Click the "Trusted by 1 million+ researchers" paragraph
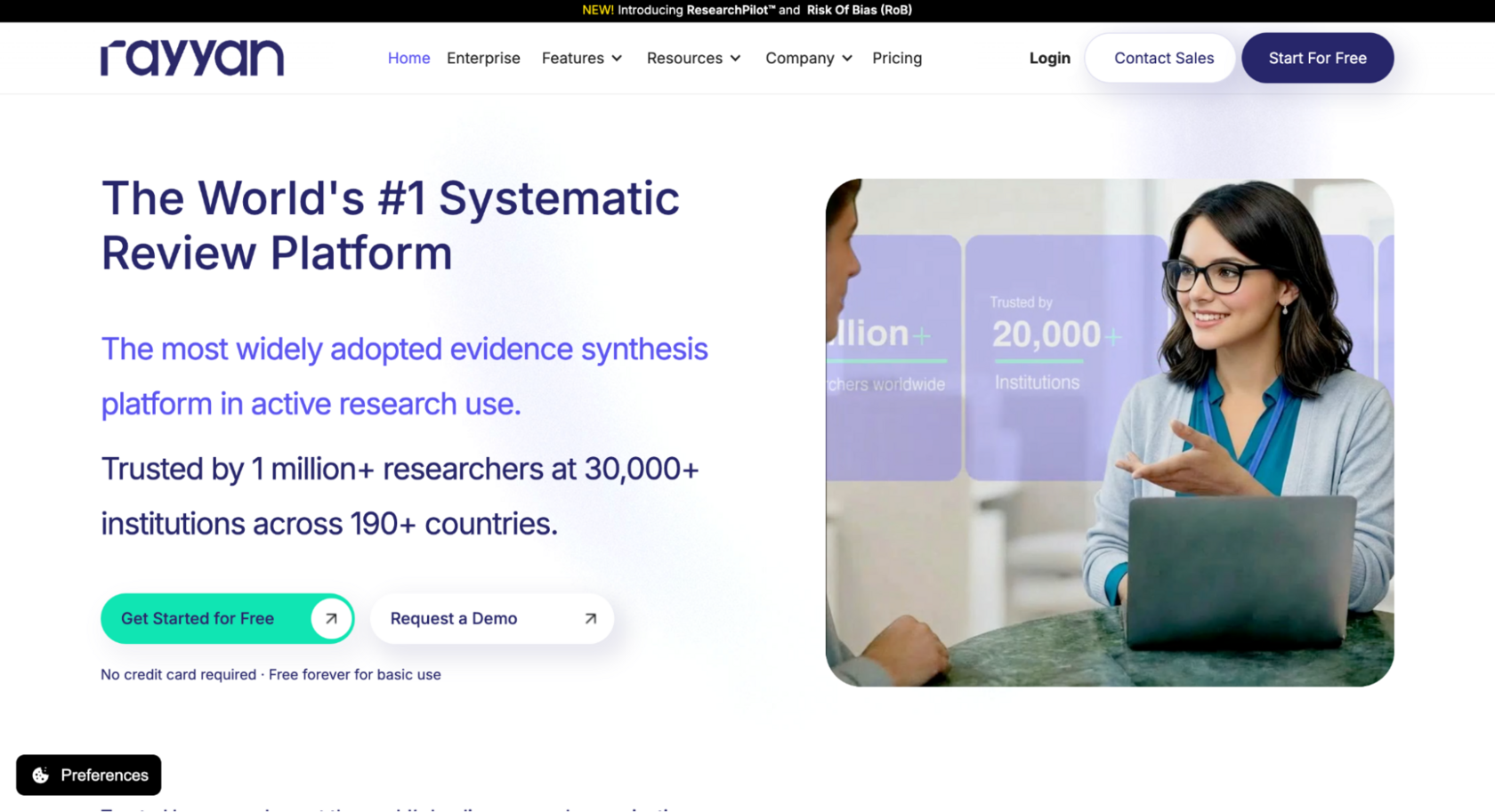1495x812 pixels. coord(400,496)
